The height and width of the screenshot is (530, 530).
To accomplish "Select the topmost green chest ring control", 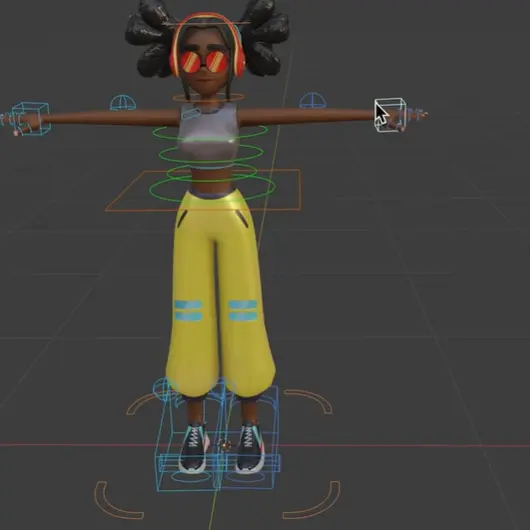I will (x=210, y=132).
